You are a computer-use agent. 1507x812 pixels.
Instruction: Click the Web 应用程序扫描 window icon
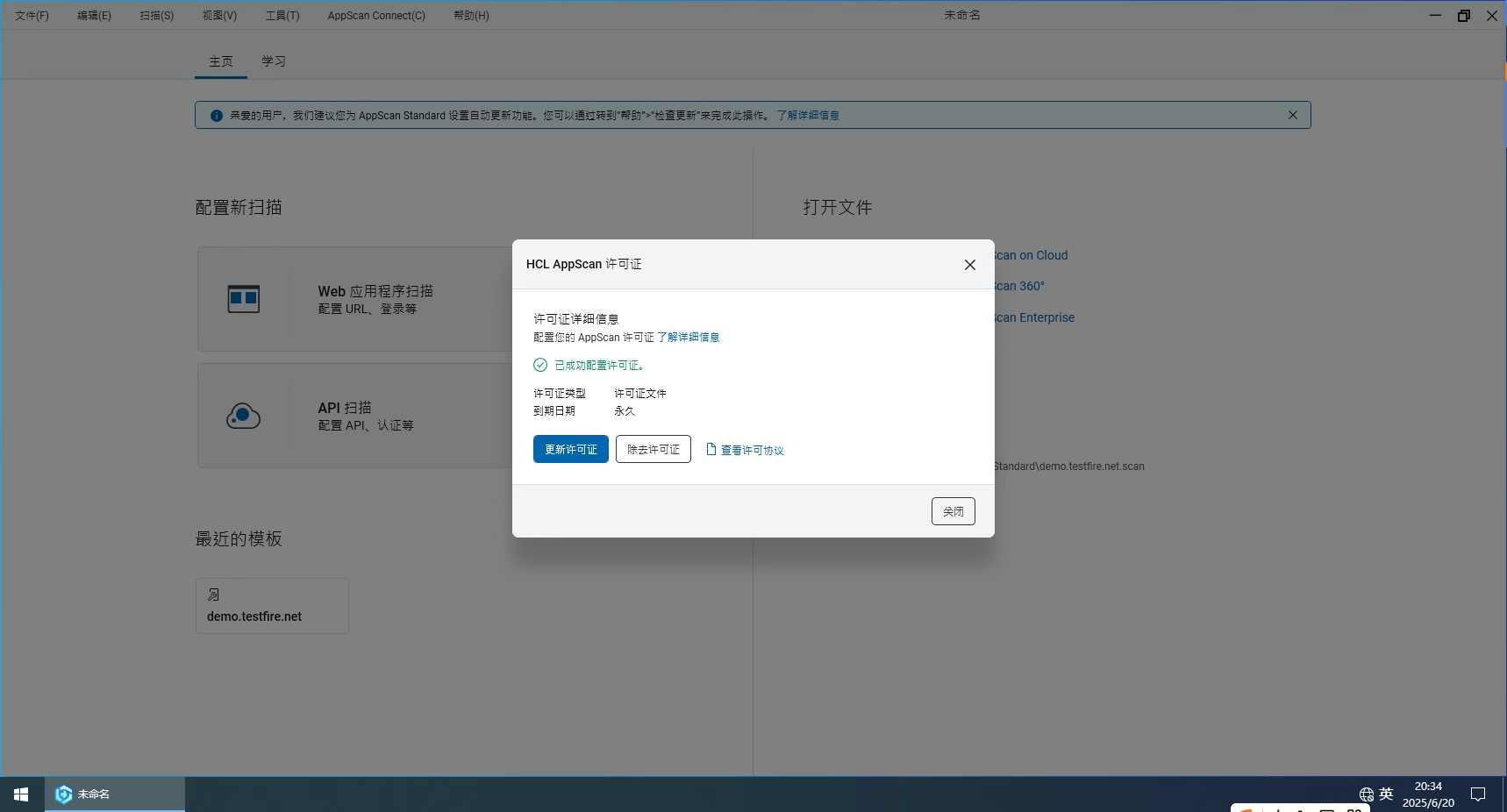(x=244, y=299)
